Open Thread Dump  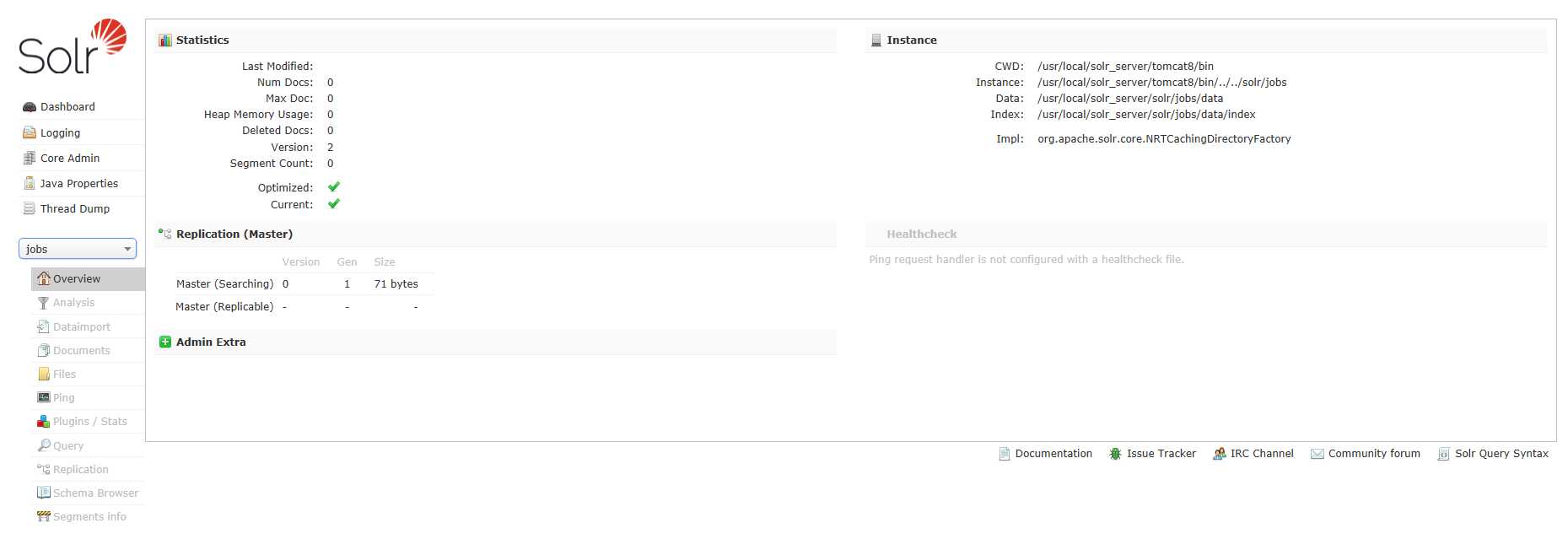(x=75, y=208)
